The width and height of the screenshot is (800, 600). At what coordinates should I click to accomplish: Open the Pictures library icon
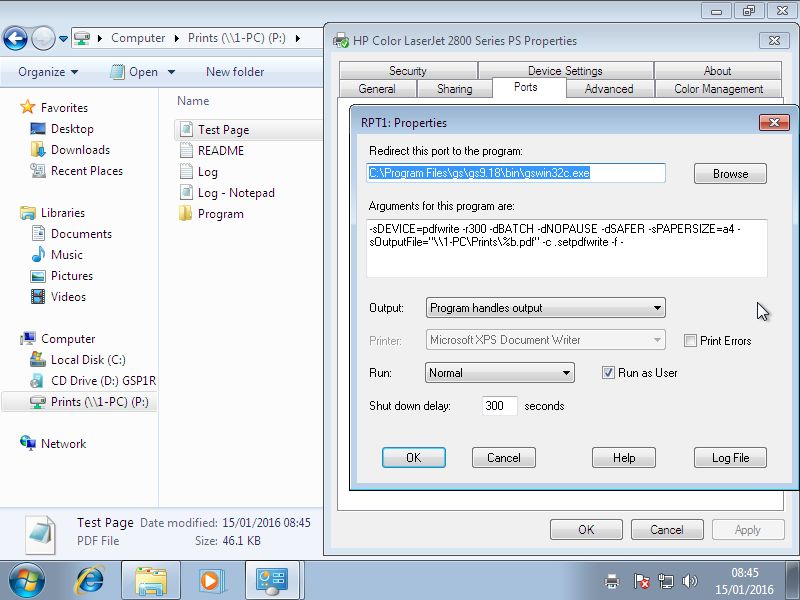[38, 276]
